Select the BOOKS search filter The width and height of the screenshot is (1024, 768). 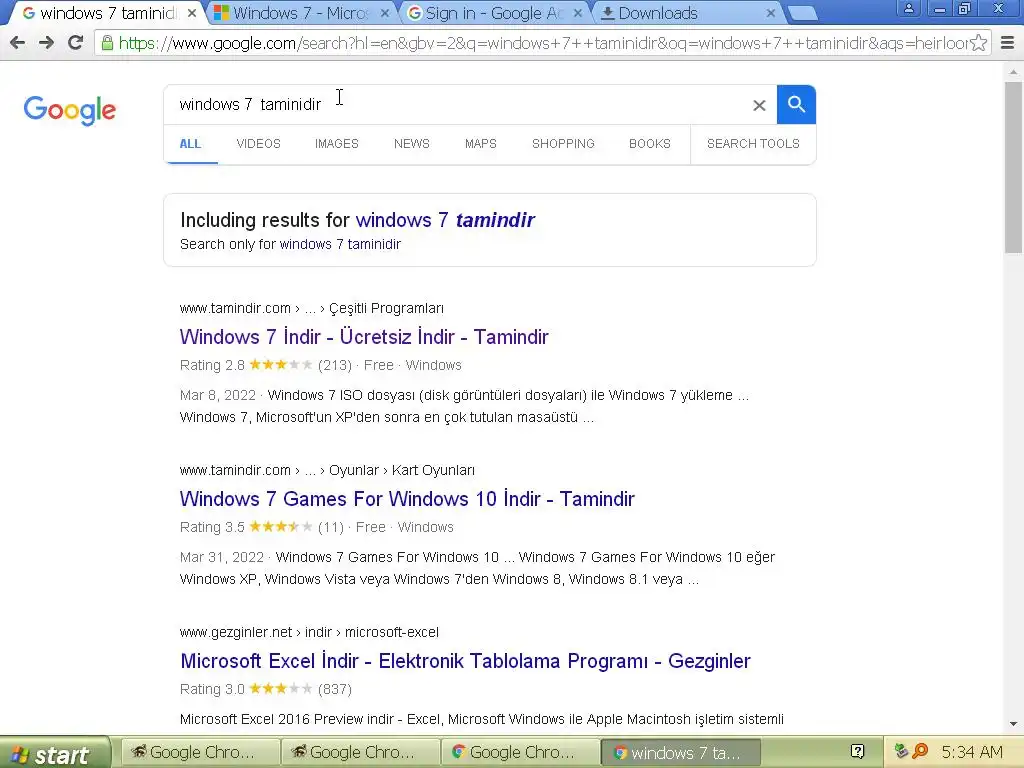(650, 144)
